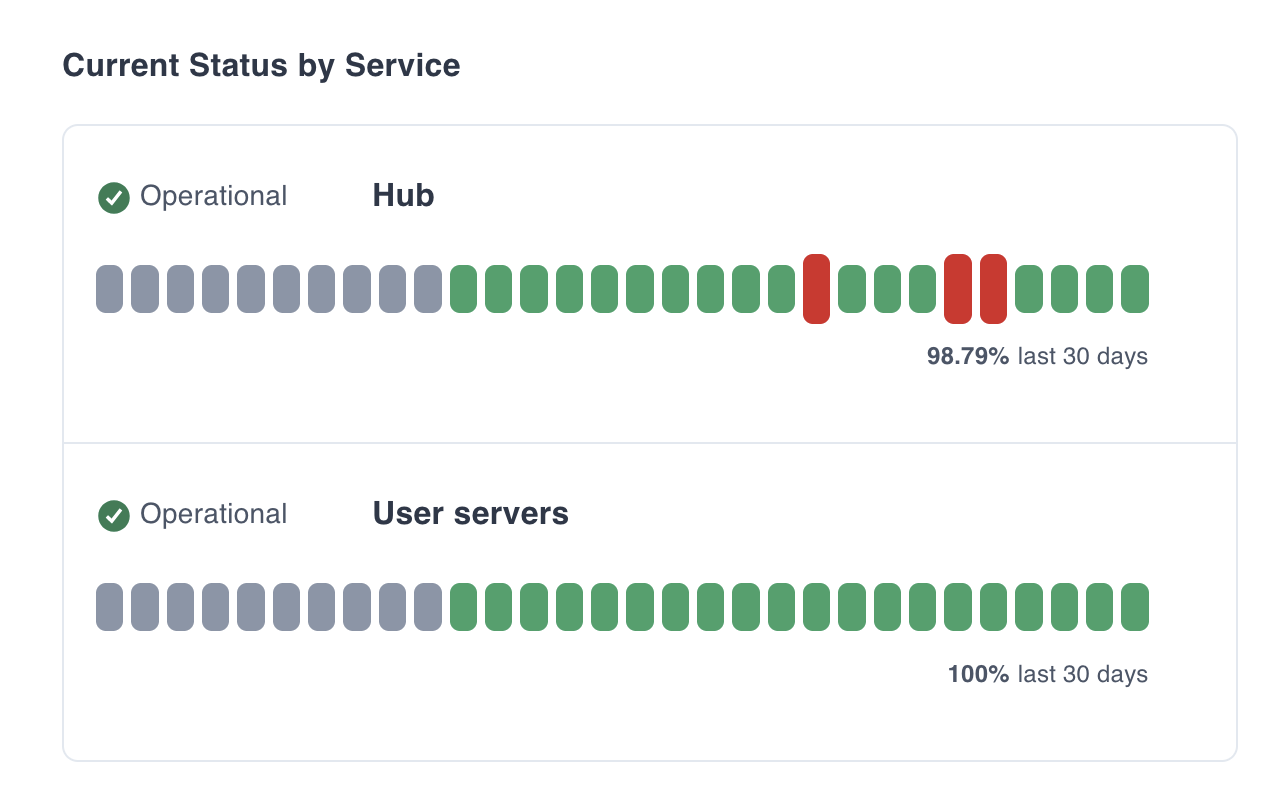Click a middle green bar in User servers timeline
Viewport: 1266px width, 792px height.
(640, 606)
